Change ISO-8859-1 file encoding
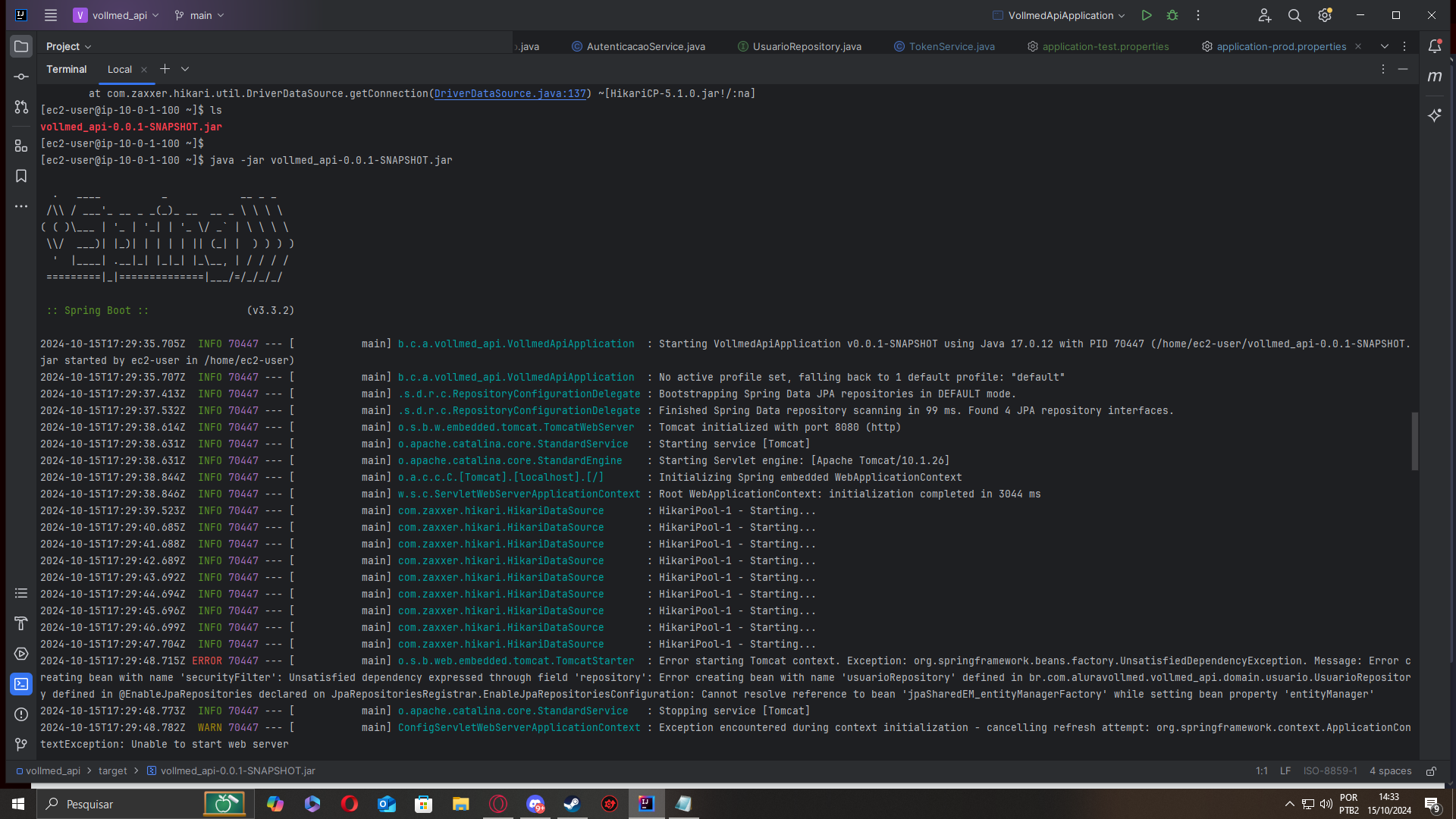The height and width of the screenshot is (819, 1456). click(x=1330, y=771)
